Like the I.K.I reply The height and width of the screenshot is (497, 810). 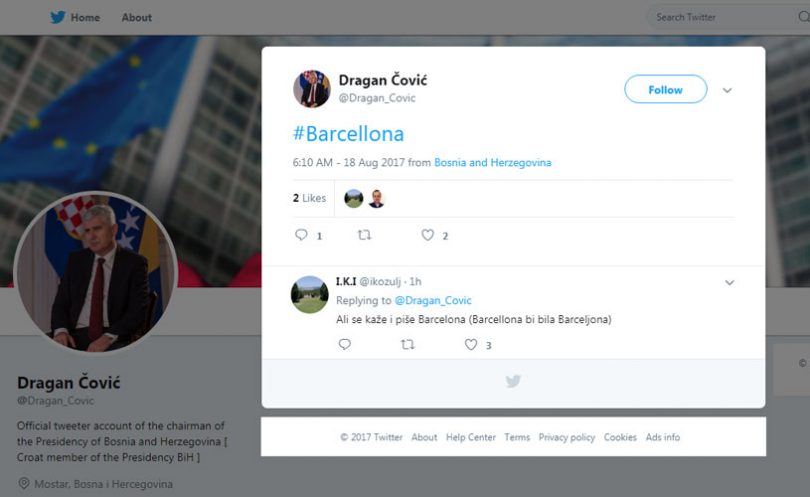point(471,344)
